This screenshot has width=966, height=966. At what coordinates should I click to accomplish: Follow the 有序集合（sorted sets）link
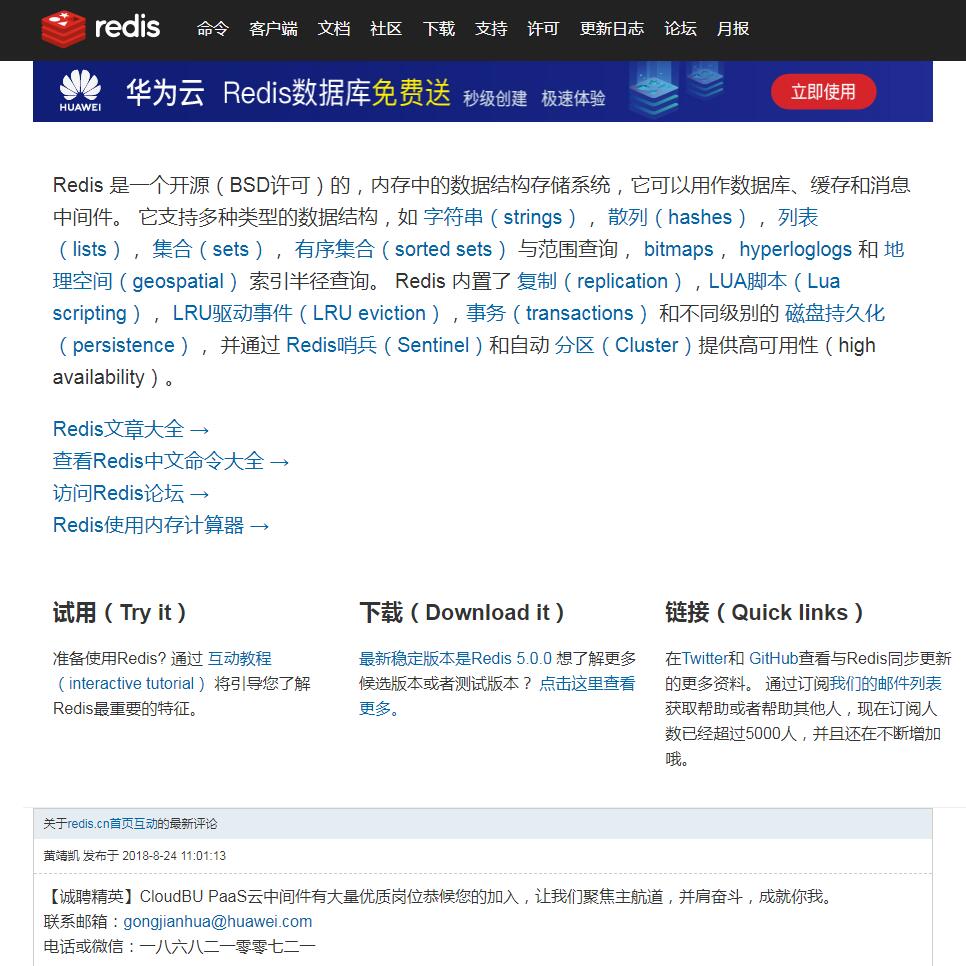coord(400,249)
